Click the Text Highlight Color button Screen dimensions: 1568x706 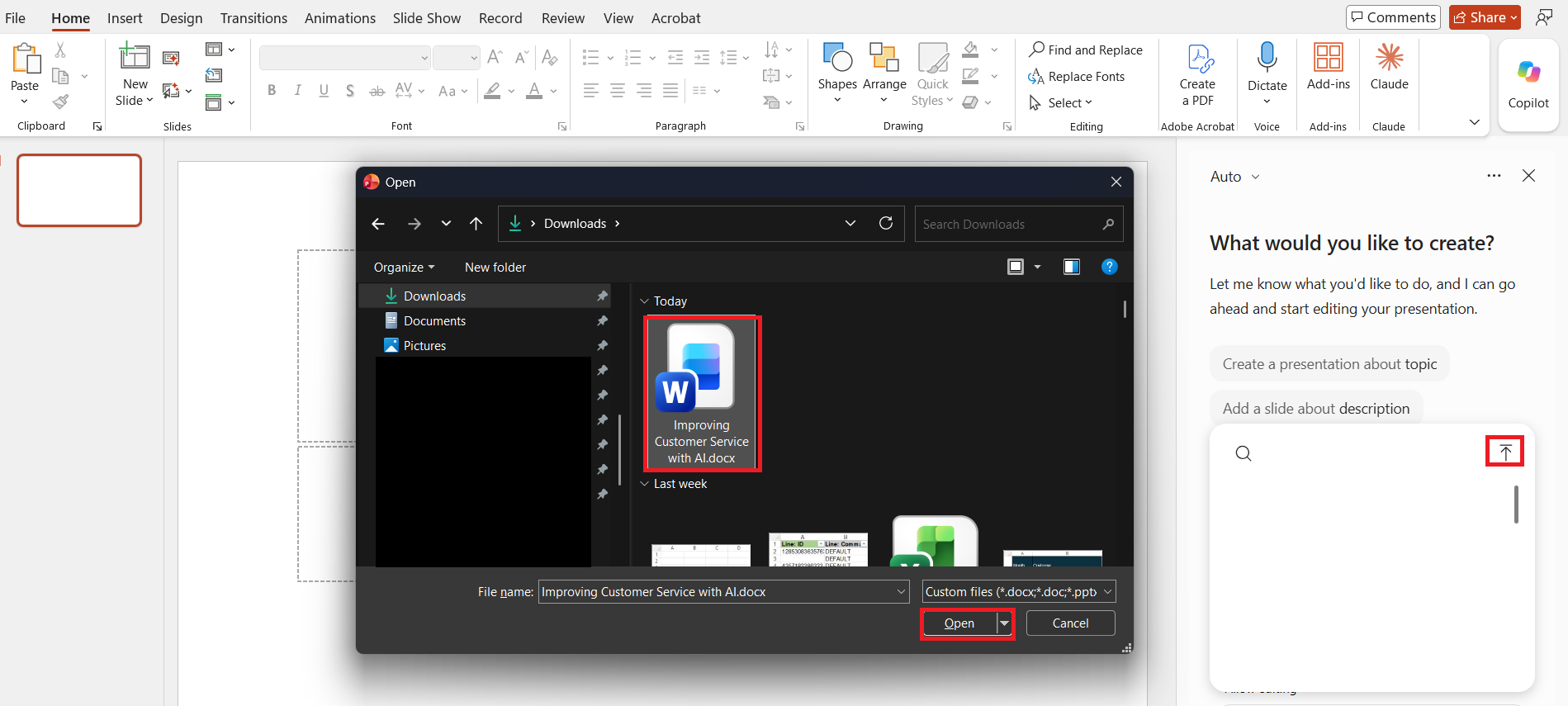(492, 91)
